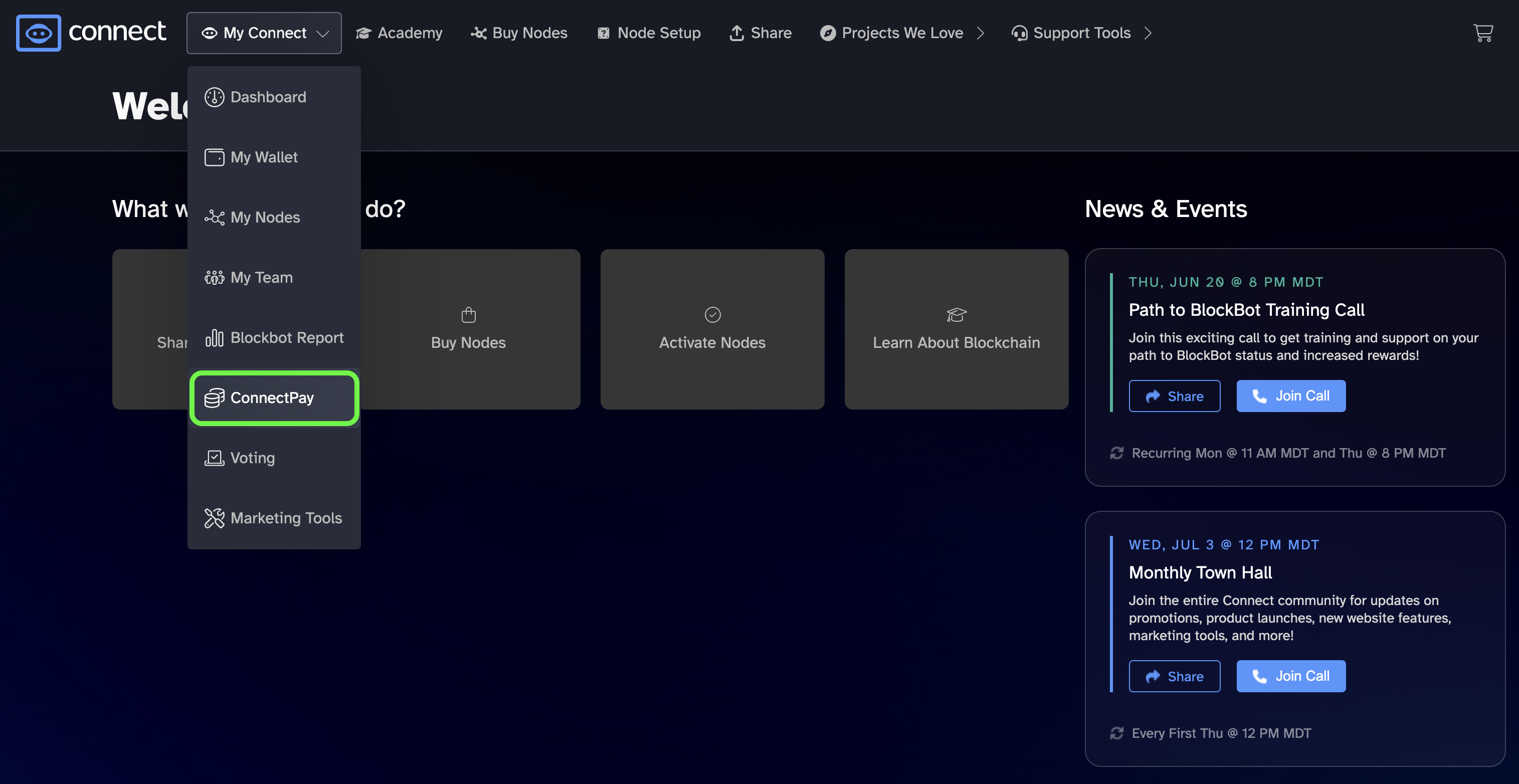Open Node Setup in top navigation
Screen dimensions: 1519x784
(649, 33)
